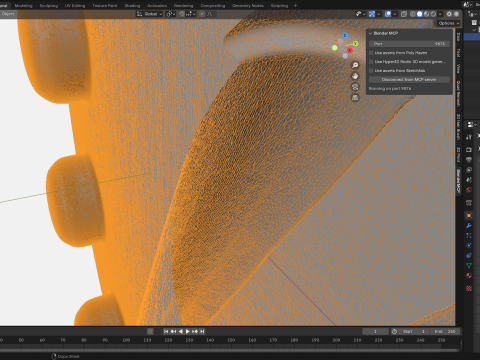Open the Modeling workspace tab
Viewport: 480px width, 360px height.
point(23,6)
